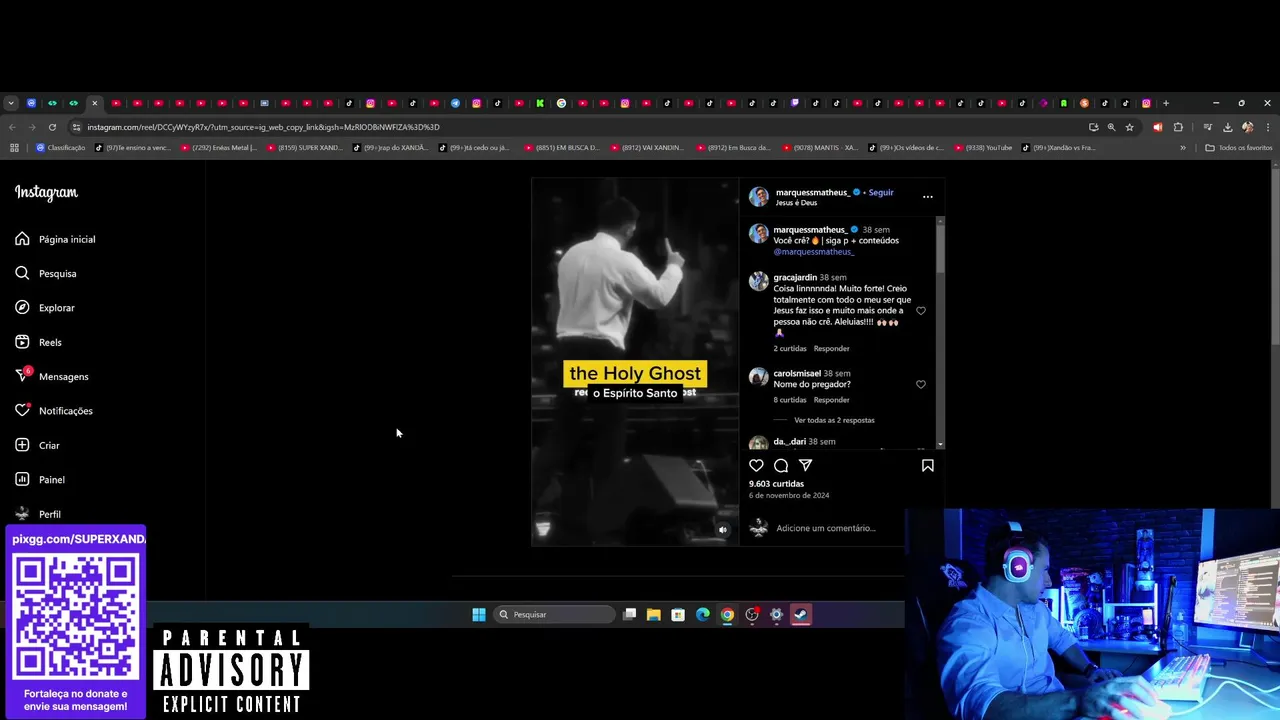Reply to gracajardin's comment

click(x=831, y=349)
